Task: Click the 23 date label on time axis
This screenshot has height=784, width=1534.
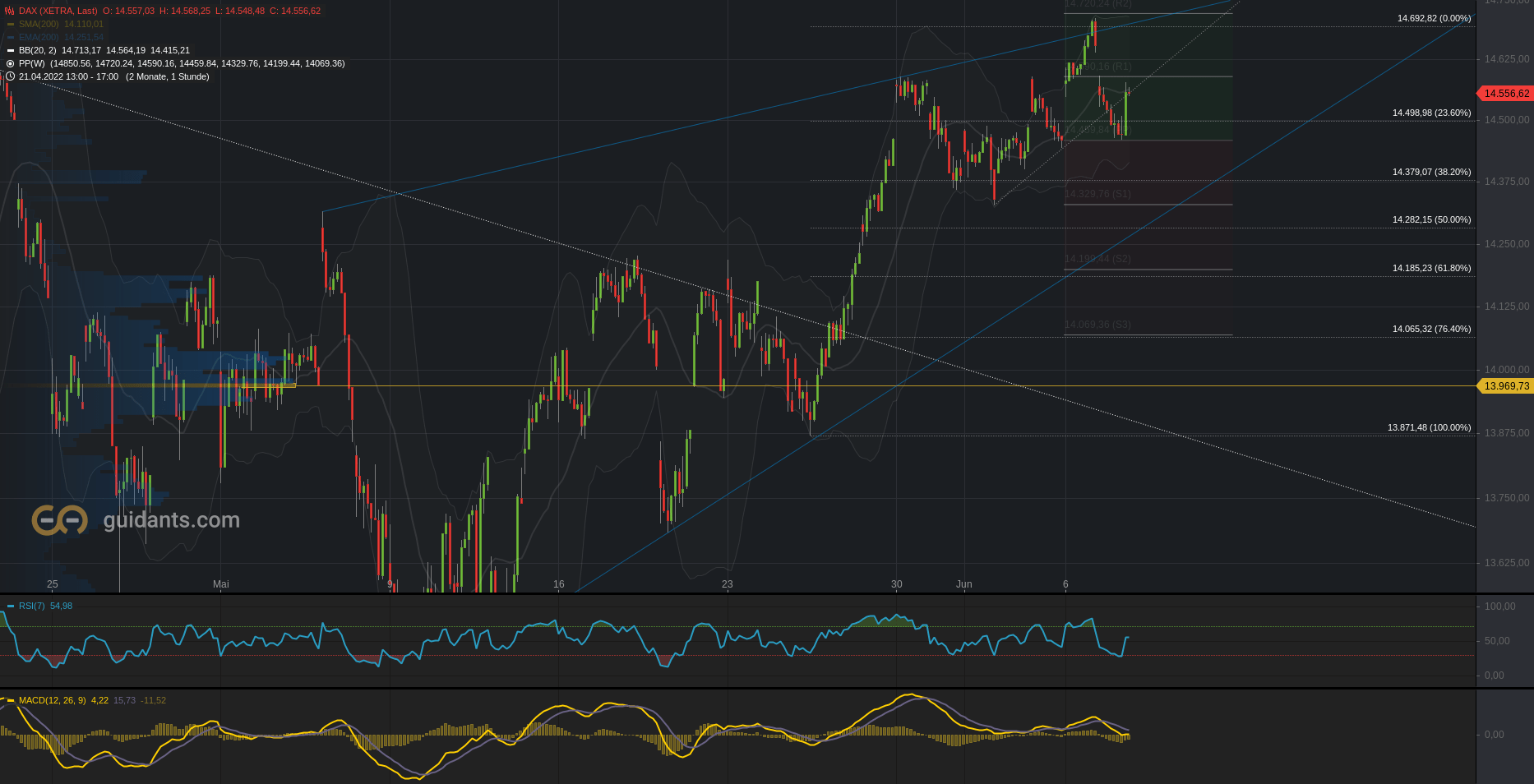Action: 728,584
